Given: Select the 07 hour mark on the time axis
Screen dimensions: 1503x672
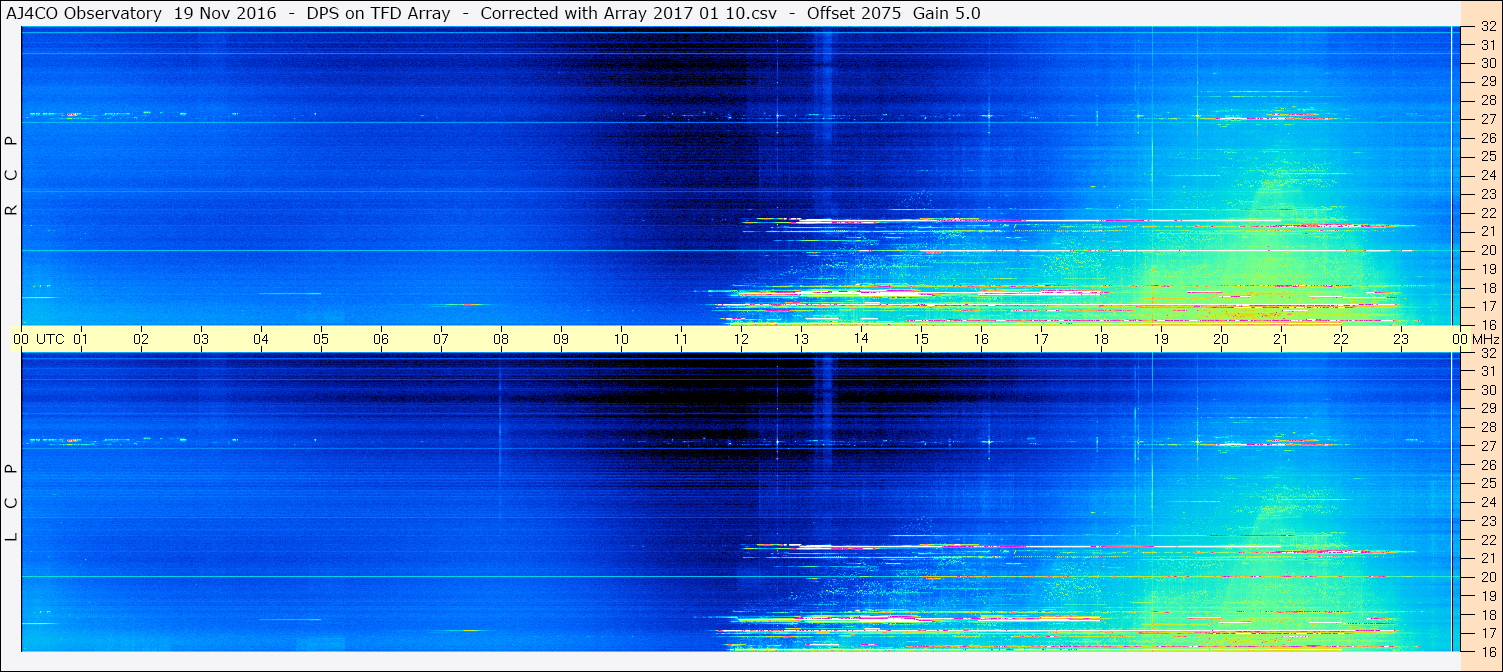Looking at the screenshot, I should (x=441, y=339).
